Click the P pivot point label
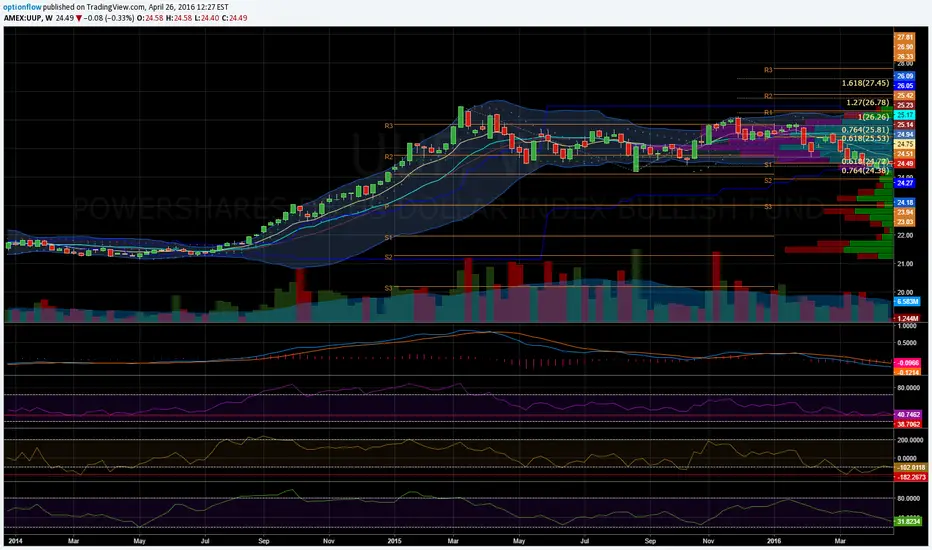The height and width of the screenshot is (550, 932). pos(387,206)
